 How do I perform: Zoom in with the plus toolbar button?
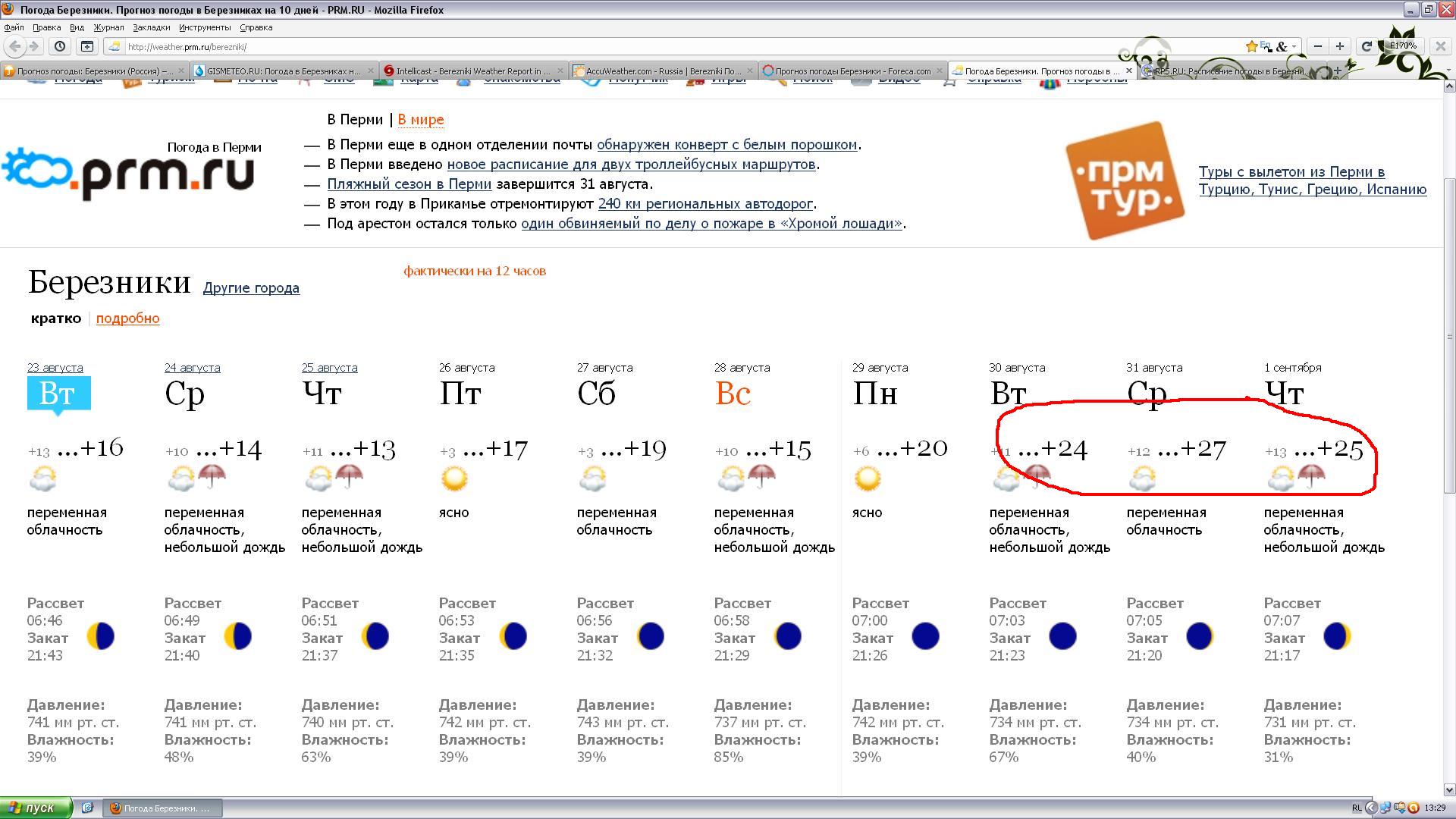[1340, 46]
